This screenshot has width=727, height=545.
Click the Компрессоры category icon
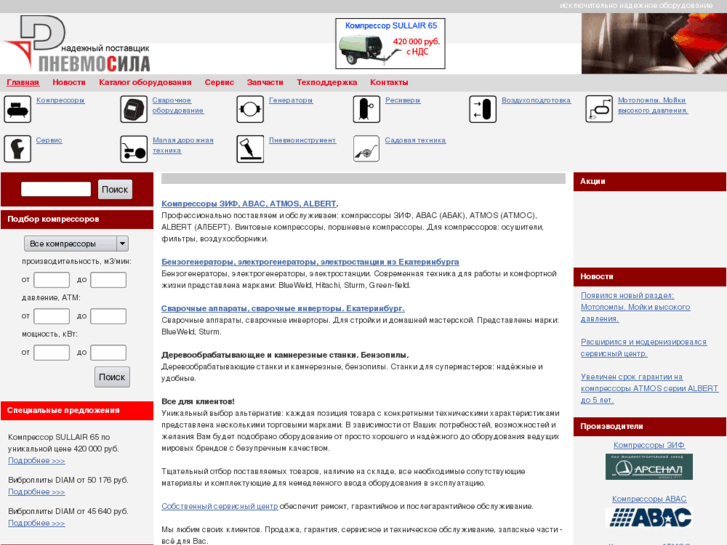pyautogui.click(x=18, y=109)
